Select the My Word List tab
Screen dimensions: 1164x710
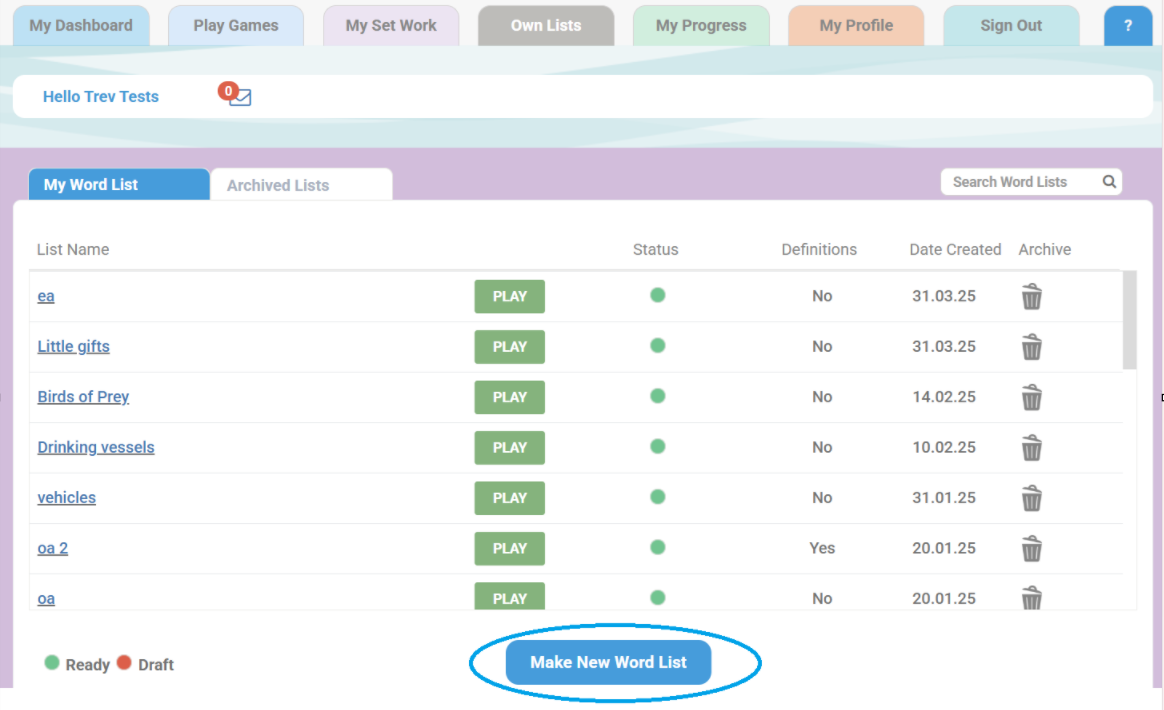pos(118,185)
